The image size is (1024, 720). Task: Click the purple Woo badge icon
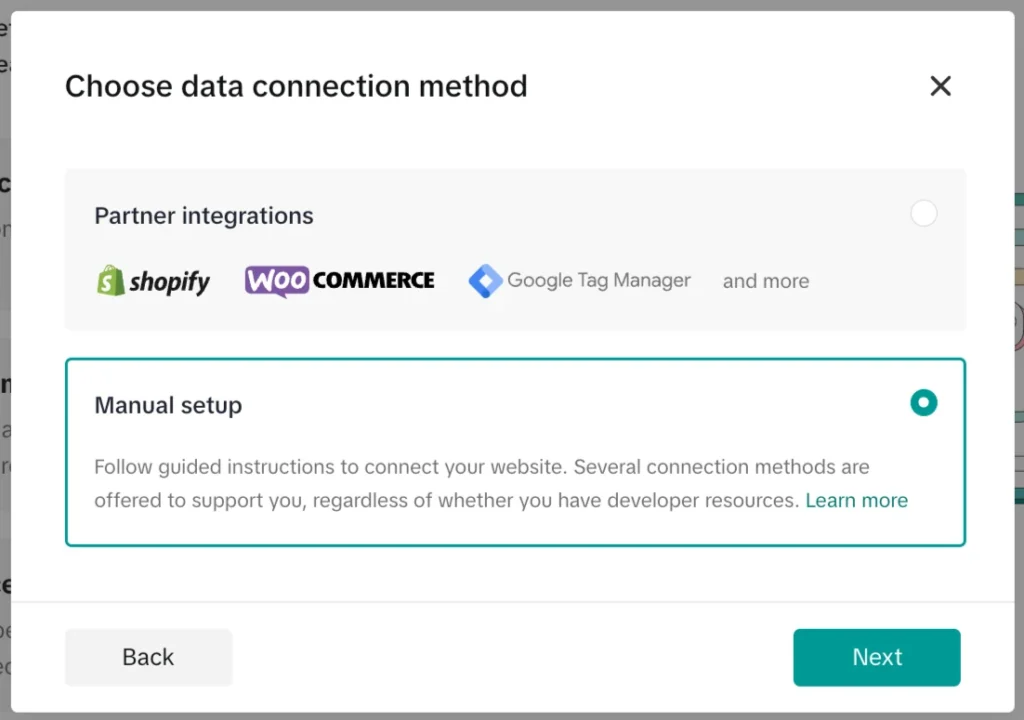click(x=276, y=281)
